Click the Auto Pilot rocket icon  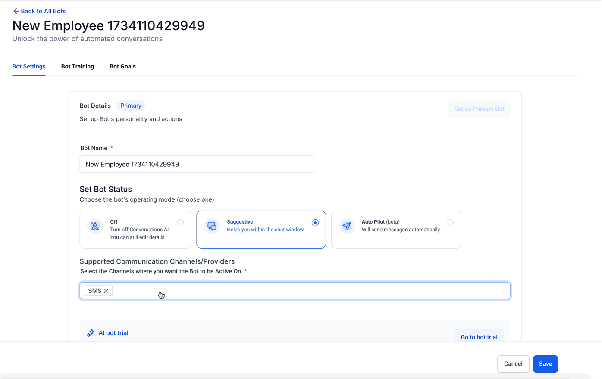[x=347, y=226]
